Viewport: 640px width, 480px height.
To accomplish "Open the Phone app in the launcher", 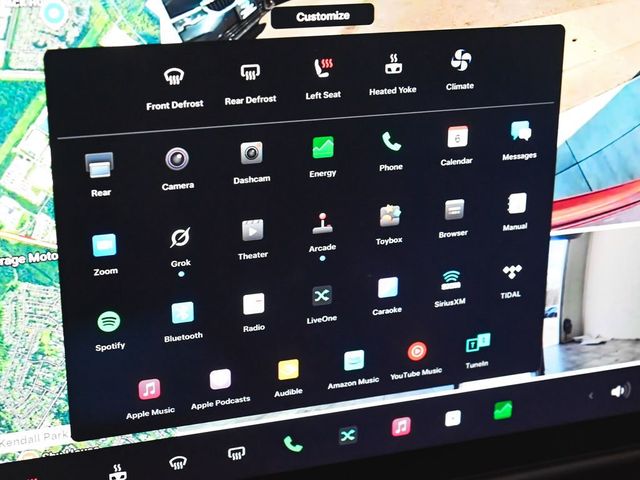I will tap(391, 142).
